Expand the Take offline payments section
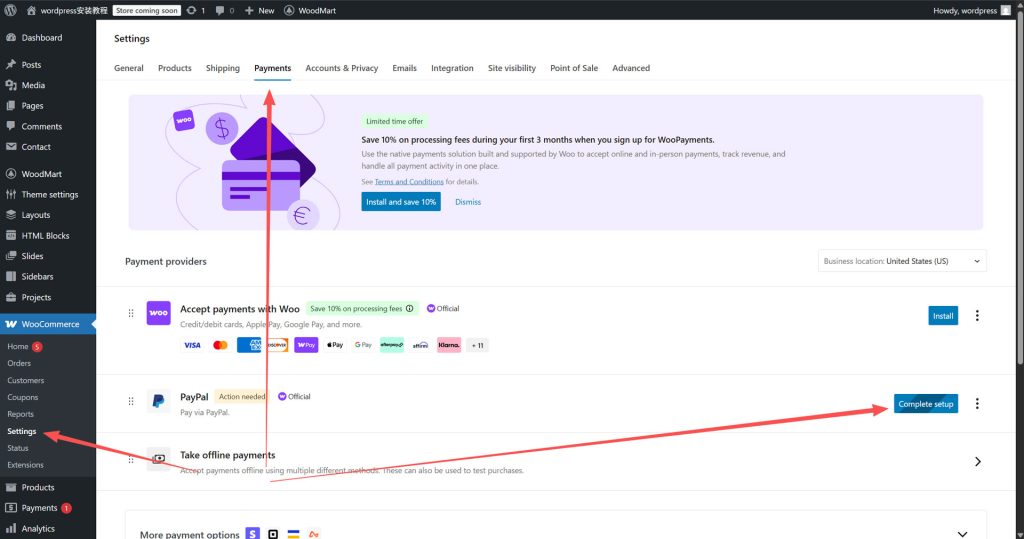This screenshot has width=1024, height=539. point(977,461)
